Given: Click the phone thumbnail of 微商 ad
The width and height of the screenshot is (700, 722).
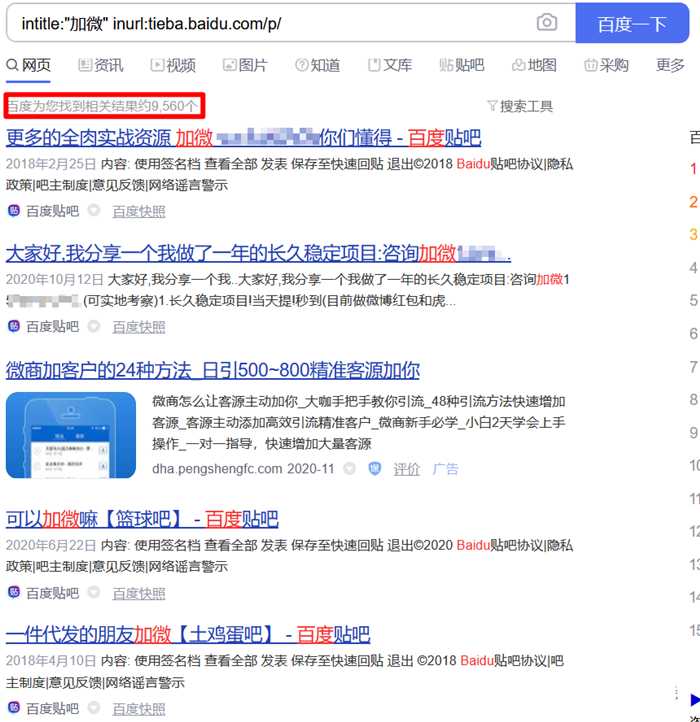Looking at the screenshot, I should click(x=71, y=435).
